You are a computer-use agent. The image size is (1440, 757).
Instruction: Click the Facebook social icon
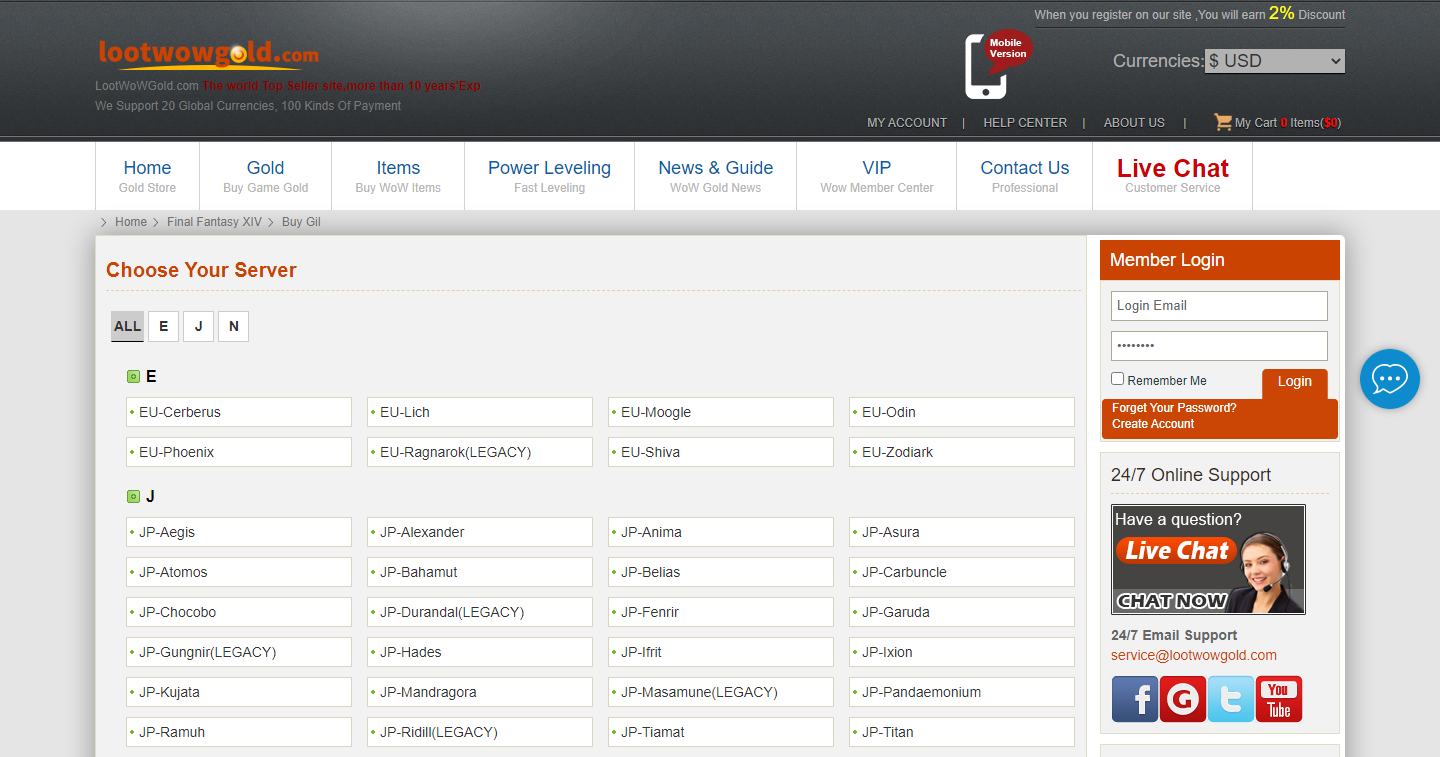pyautogui.click(x=1134, y=699)
